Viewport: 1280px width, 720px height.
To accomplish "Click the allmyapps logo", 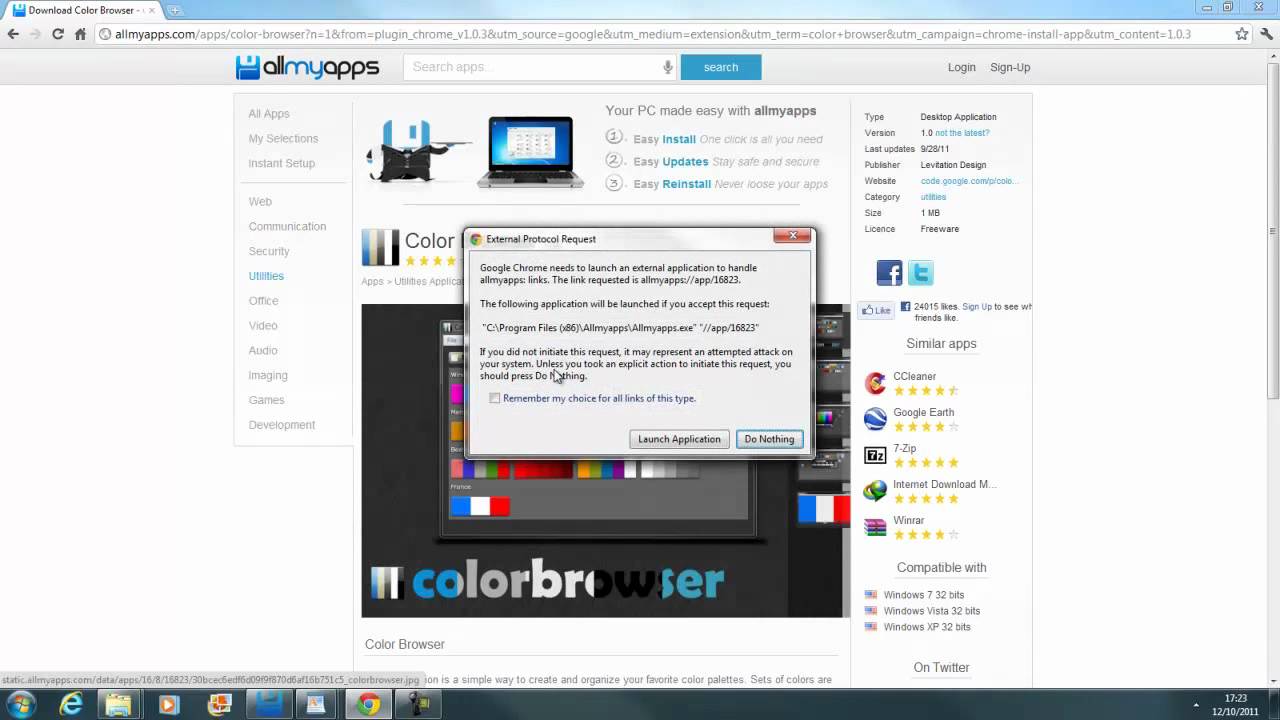I will pos(307,67).
